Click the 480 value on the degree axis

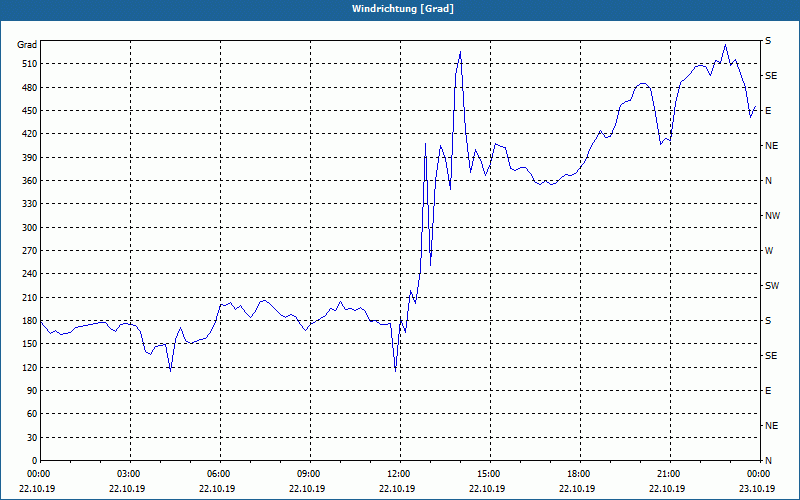[29, 88]
